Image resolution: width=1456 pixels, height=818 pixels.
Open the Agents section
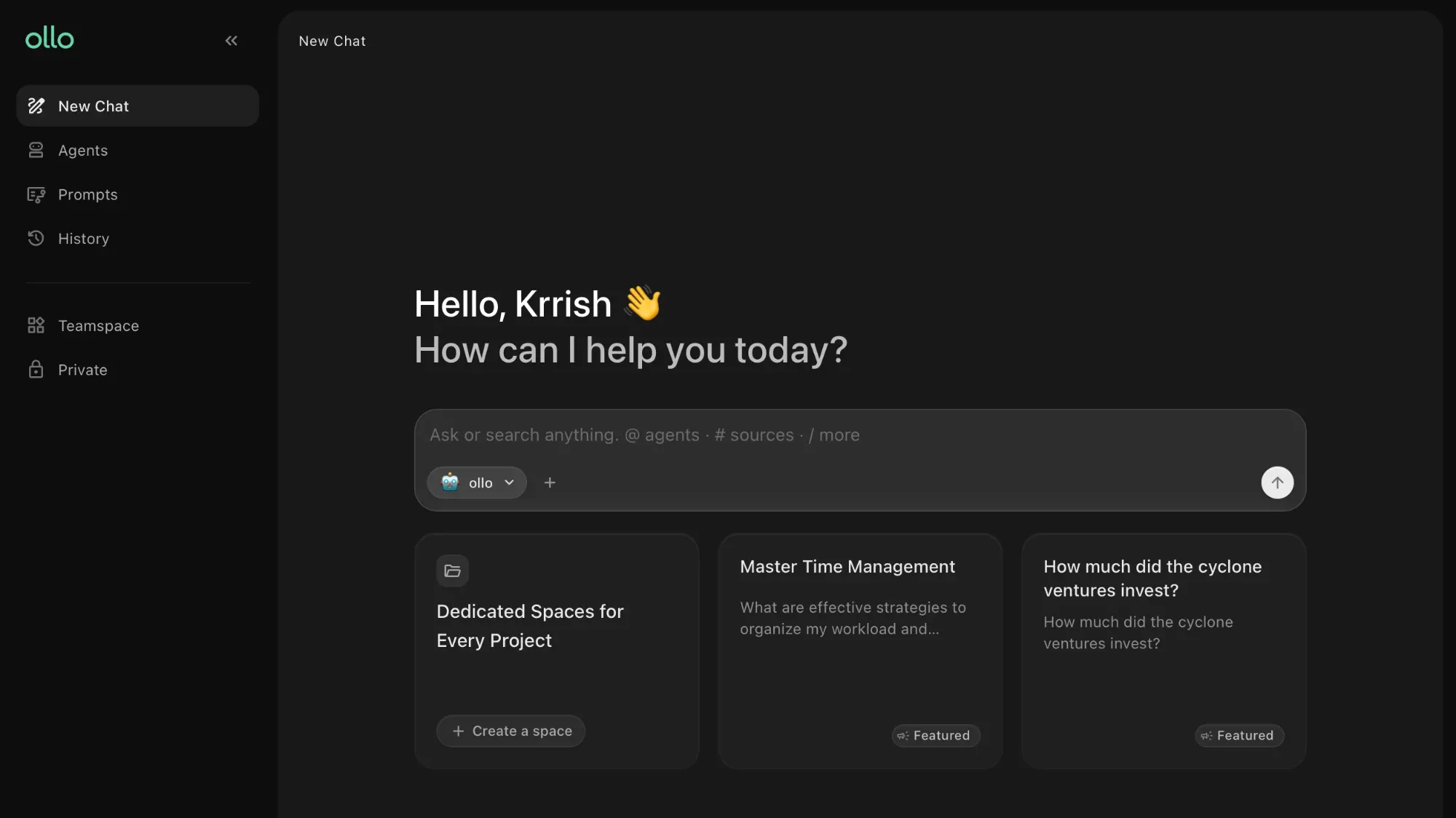click(138, 150)
